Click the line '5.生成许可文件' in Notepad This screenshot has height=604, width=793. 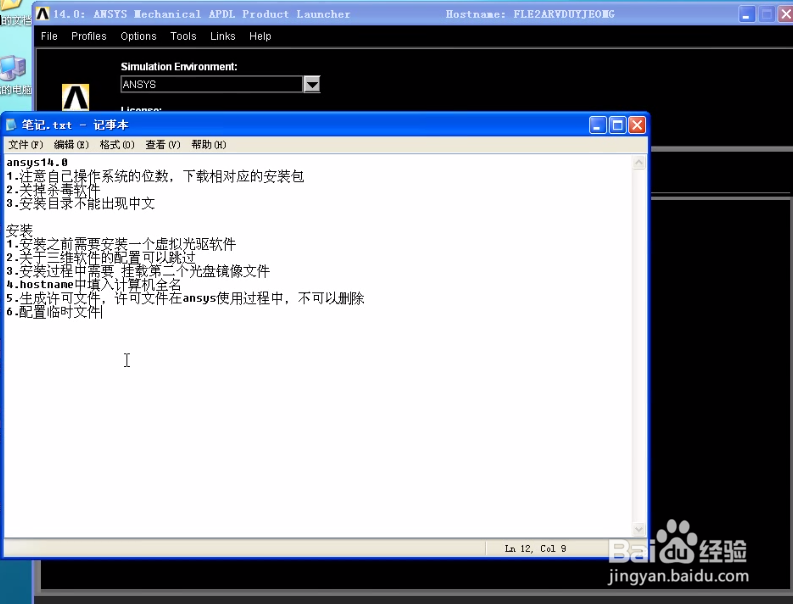pyautogui.click(x=185, y=298)
